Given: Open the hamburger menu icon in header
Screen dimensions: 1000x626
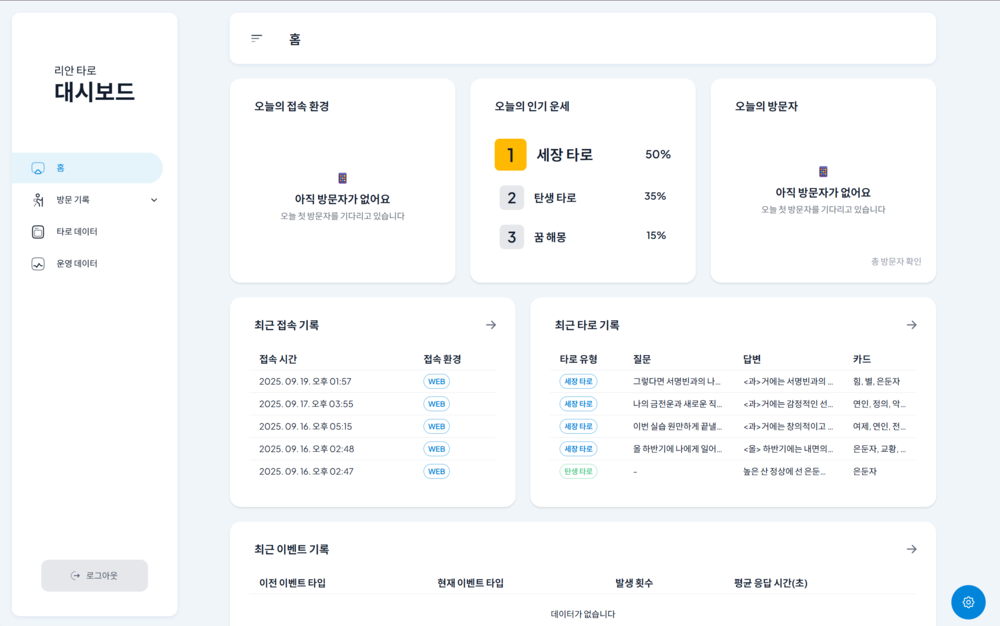Looking at the screenshot, I should [256, 37].
